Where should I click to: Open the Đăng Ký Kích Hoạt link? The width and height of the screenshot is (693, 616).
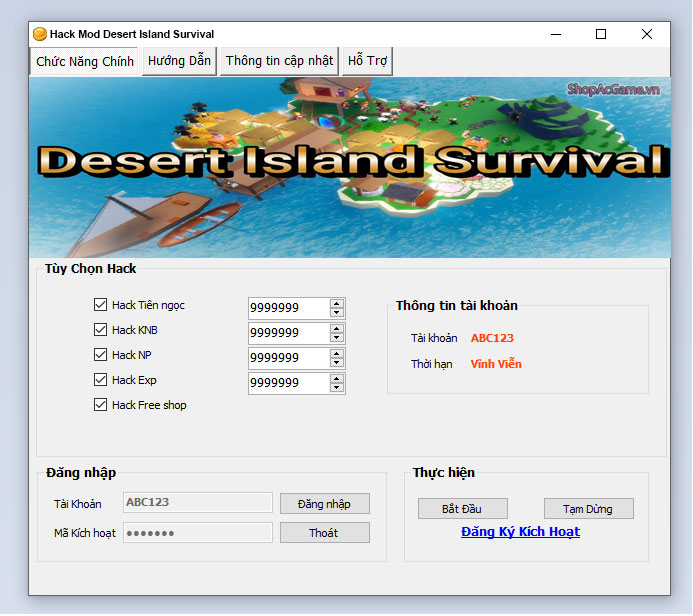(x=520, y=532)
